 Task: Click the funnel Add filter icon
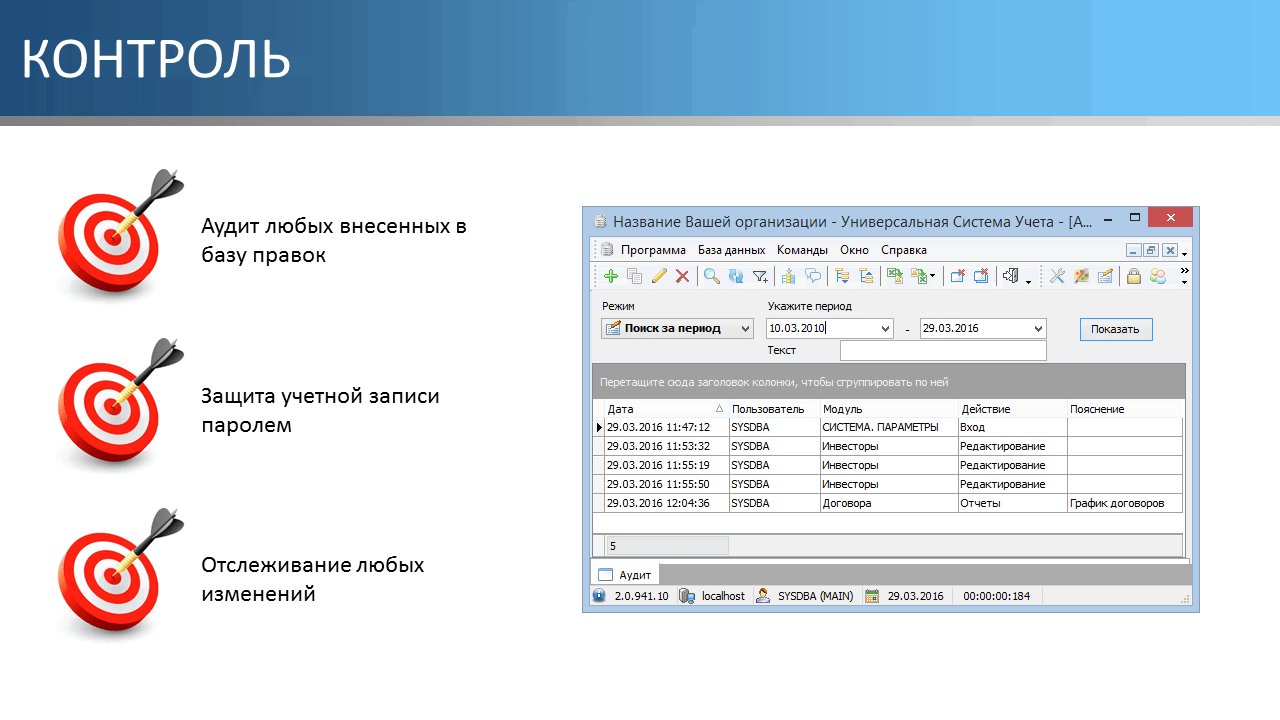point(760,276)
